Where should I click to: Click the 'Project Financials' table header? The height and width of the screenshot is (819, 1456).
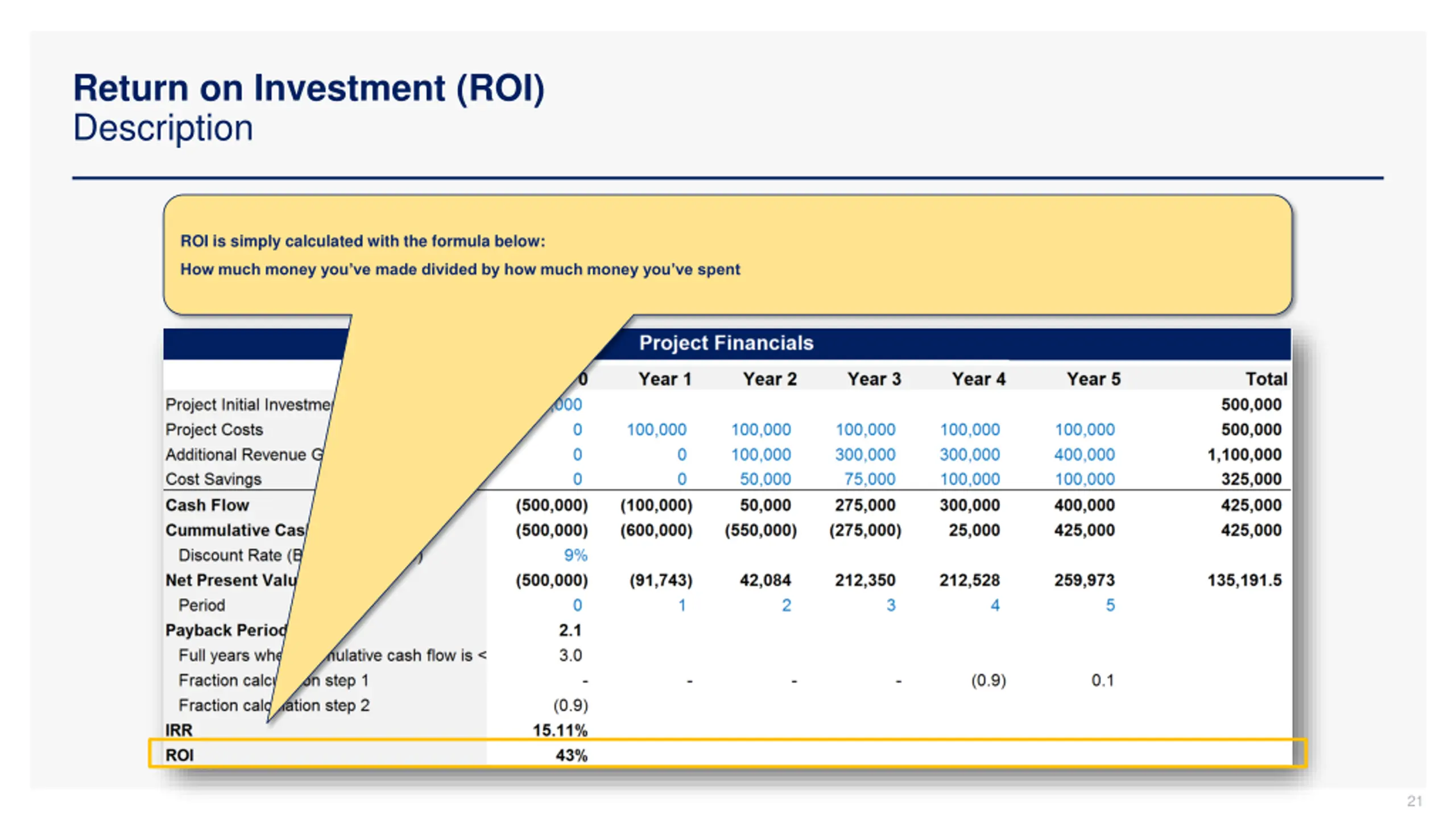(x=726, y=343)
